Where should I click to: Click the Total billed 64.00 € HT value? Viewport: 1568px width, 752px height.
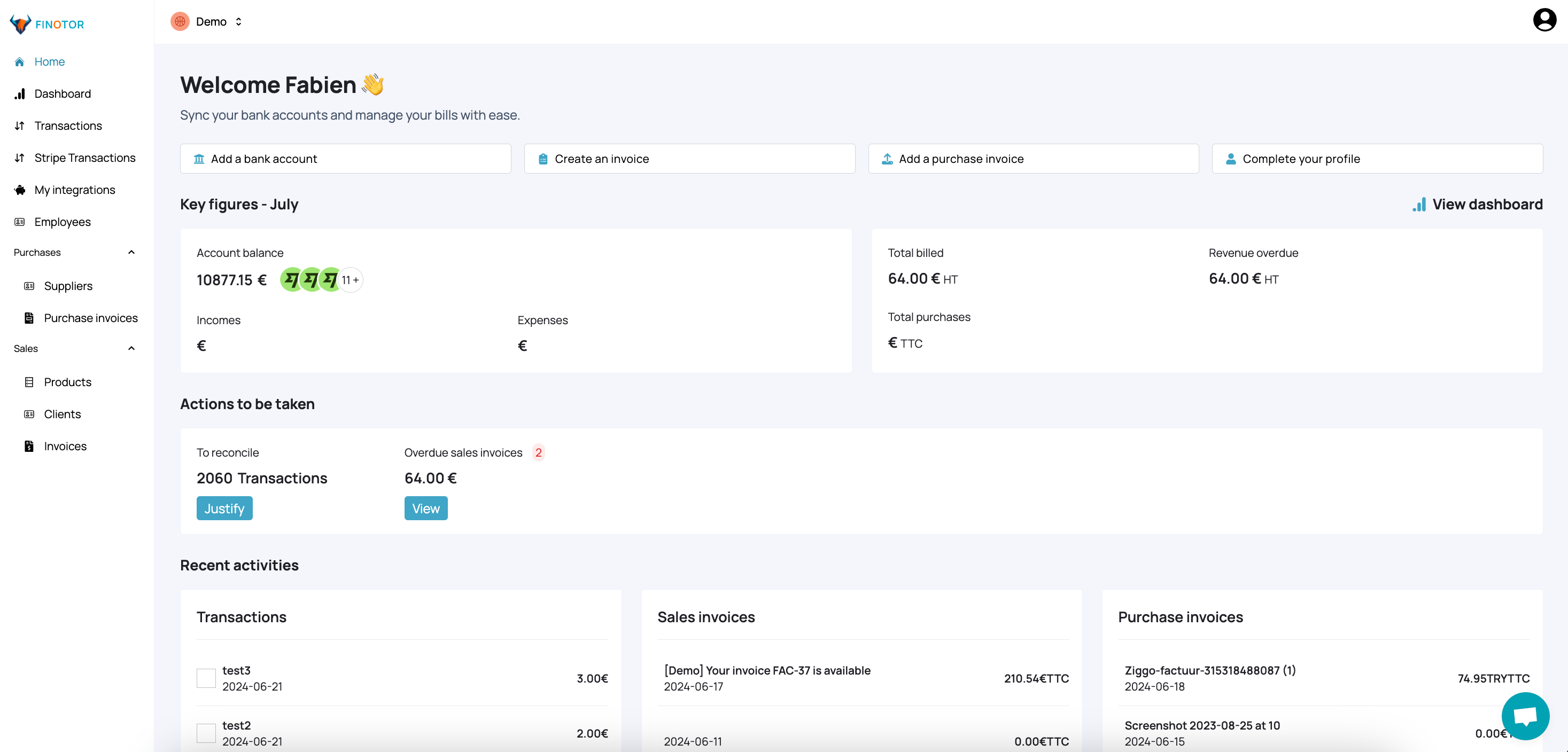923,279
